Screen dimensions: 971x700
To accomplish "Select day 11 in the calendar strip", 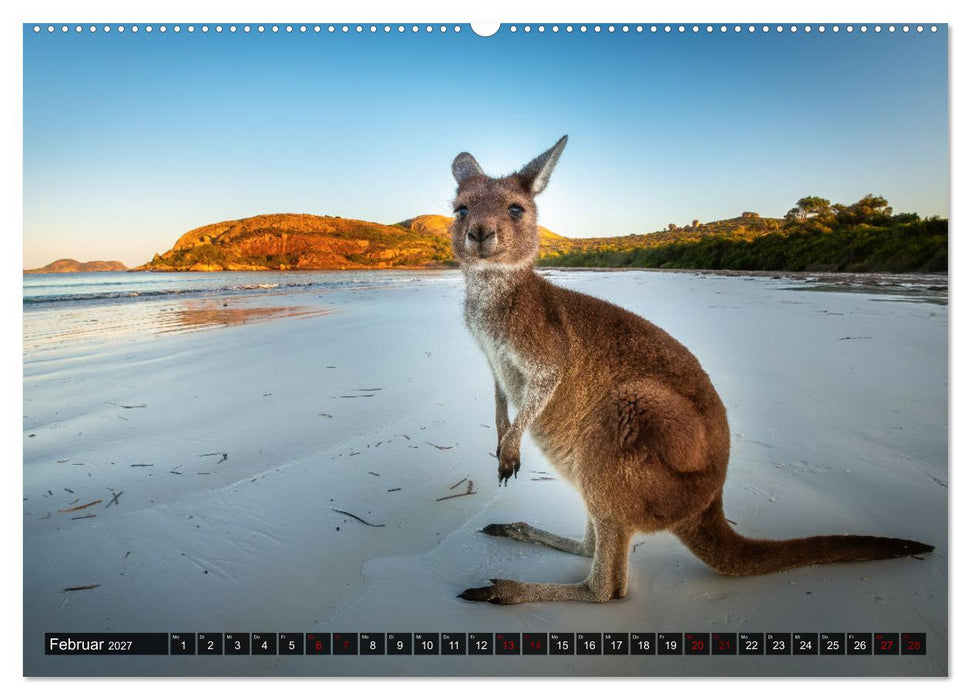I will pos(454,644).
